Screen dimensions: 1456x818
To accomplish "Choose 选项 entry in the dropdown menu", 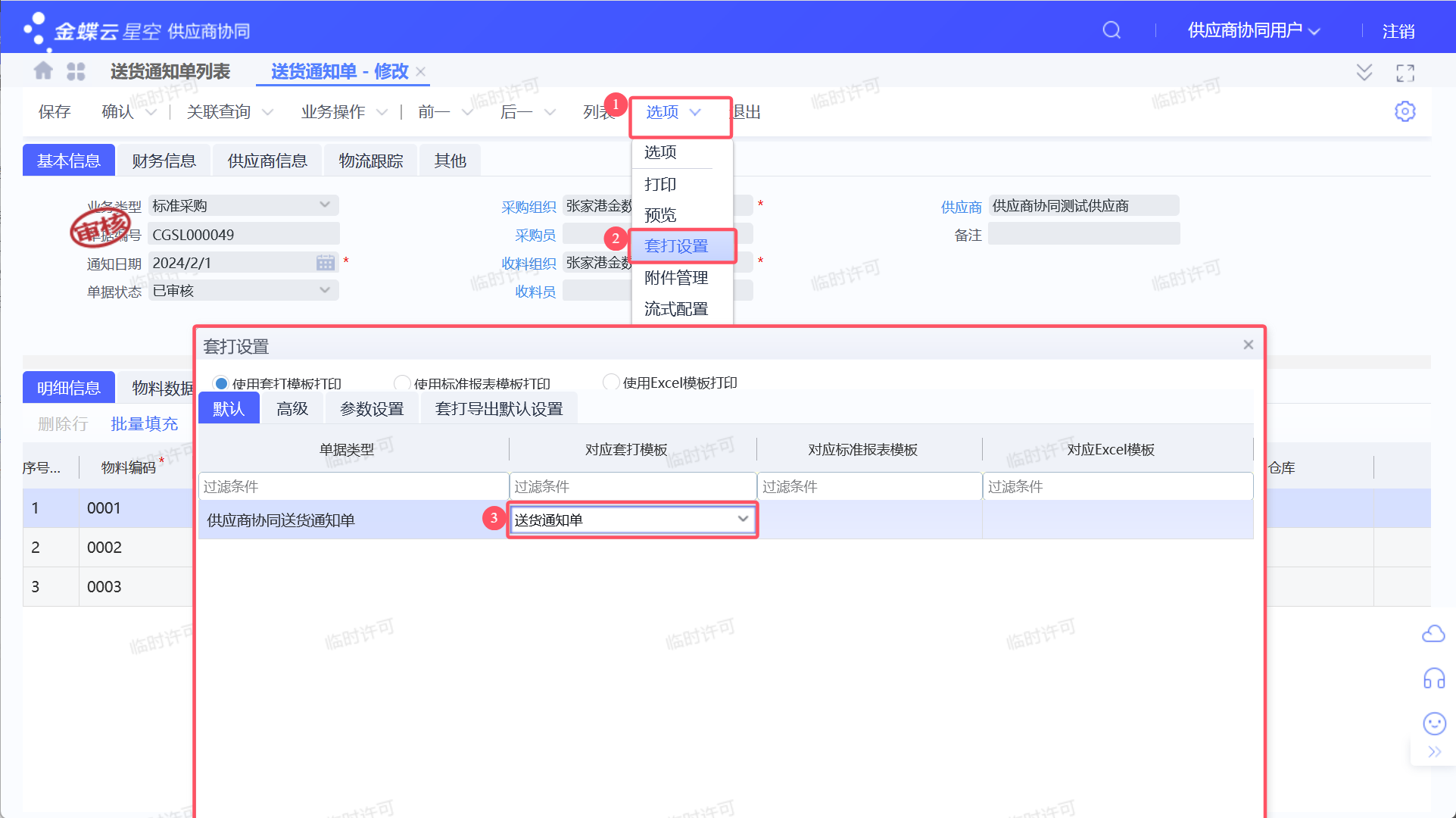I will pyautogui.click(x=660, y=152).
